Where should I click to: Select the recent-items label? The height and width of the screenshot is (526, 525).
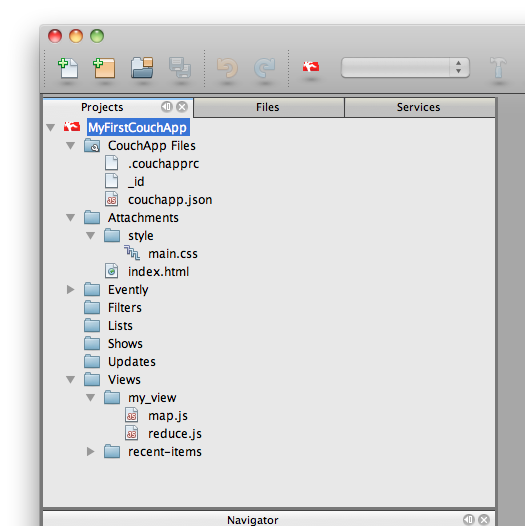point(165,452)
